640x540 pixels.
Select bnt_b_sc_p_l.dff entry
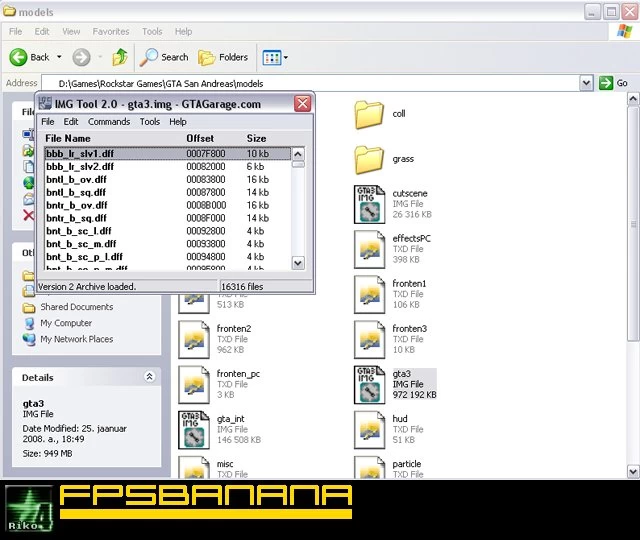point(168,257)
